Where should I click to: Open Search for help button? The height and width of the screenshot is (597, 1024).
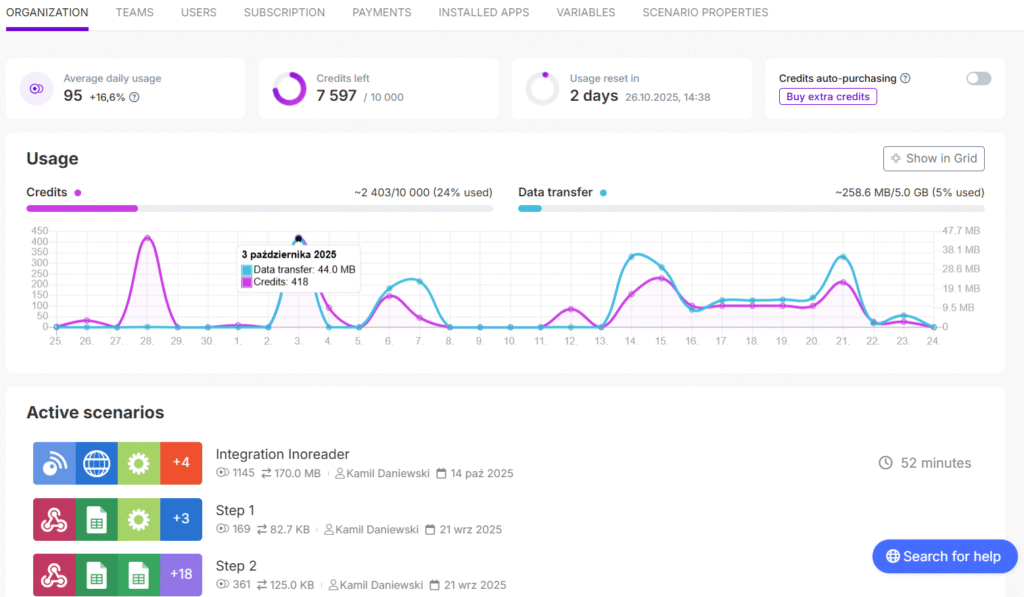tap(944, 557)
